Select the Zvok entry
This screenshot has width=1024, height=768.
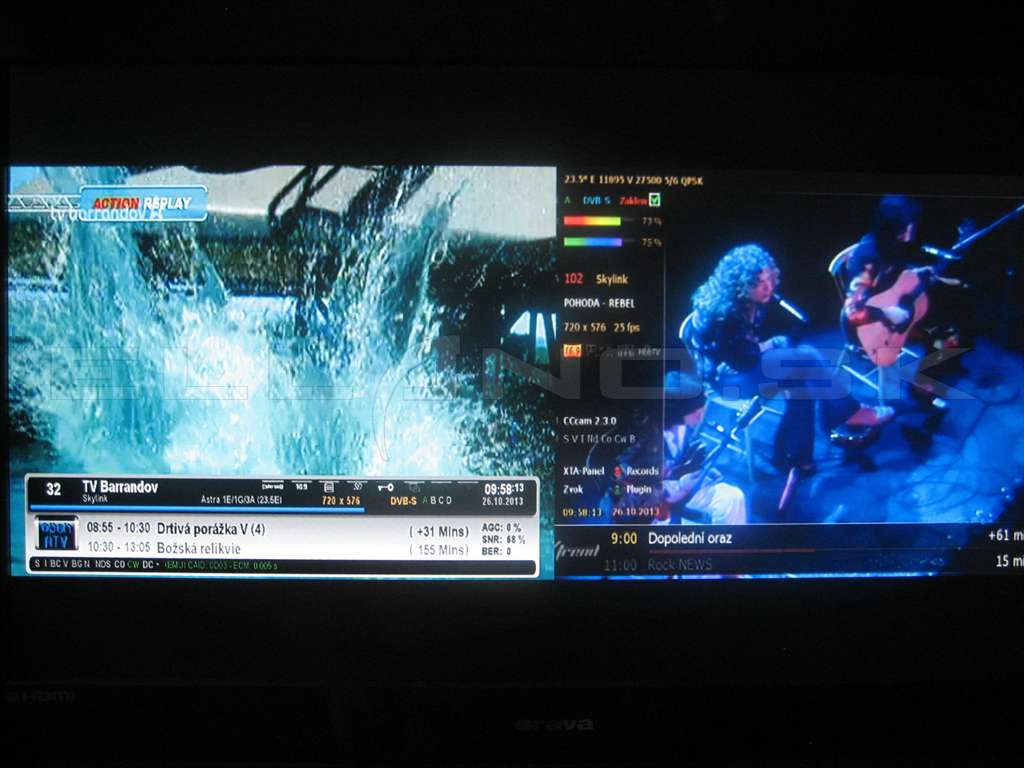(x=573, y=489)
